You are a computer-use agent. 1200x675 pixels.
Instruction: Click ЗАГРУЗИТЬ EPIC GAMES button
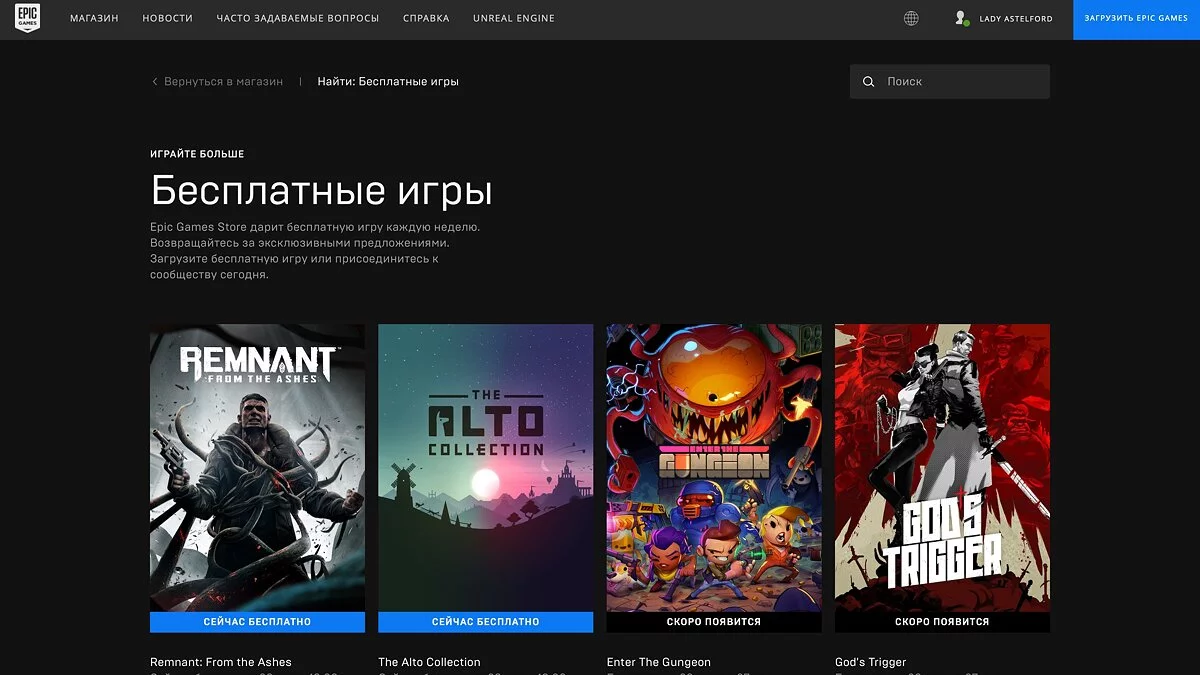tap(1136, 19)
